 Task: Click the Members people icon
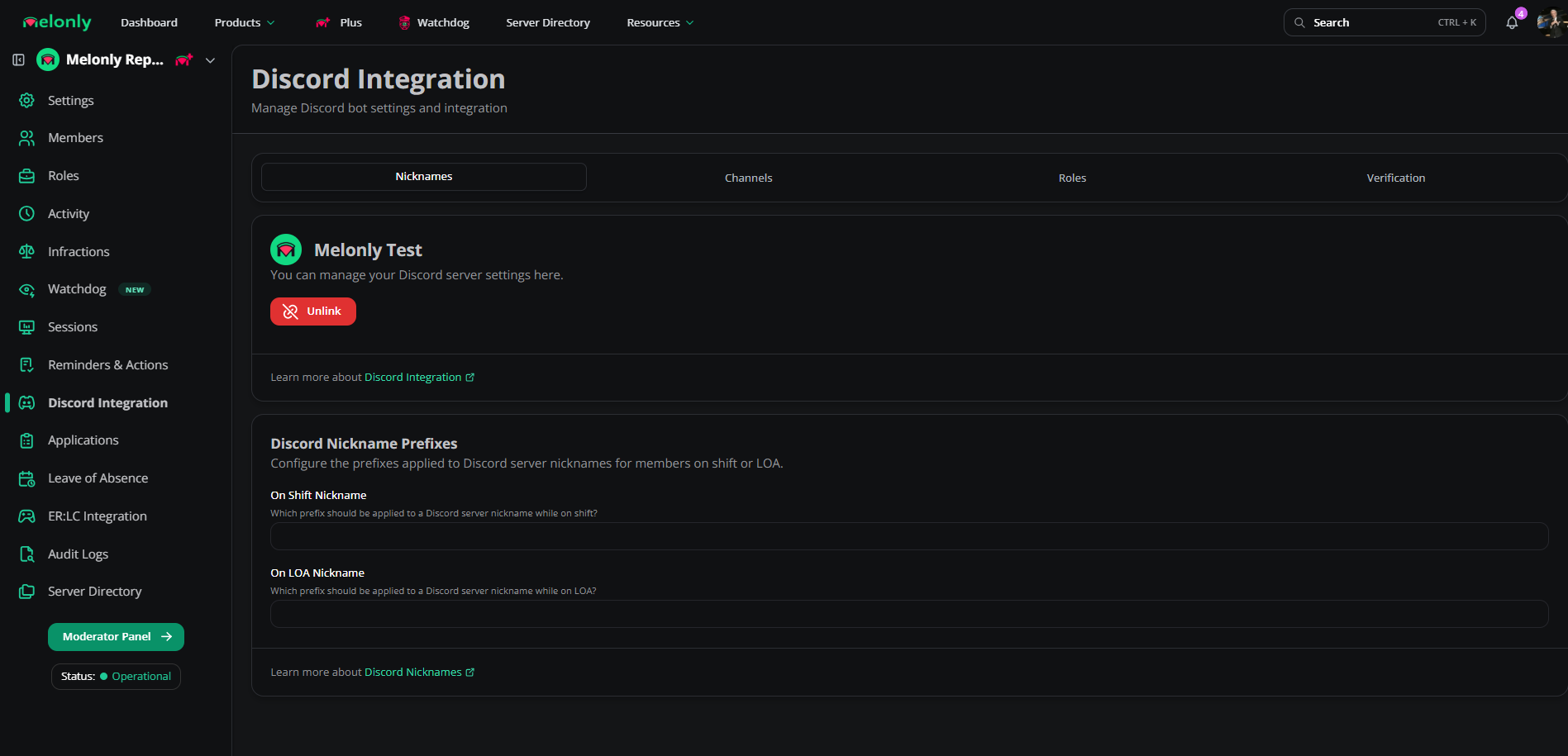pyautogui.click(x=27, y=138)
